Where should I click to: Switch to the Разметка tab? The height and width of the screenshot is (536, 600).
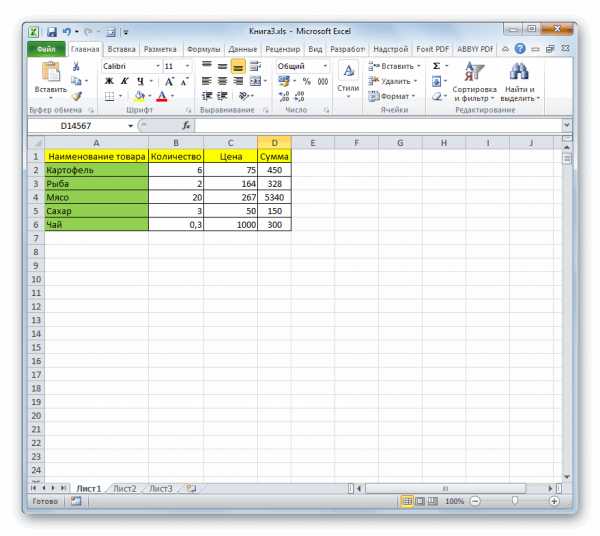coord(160,49)
